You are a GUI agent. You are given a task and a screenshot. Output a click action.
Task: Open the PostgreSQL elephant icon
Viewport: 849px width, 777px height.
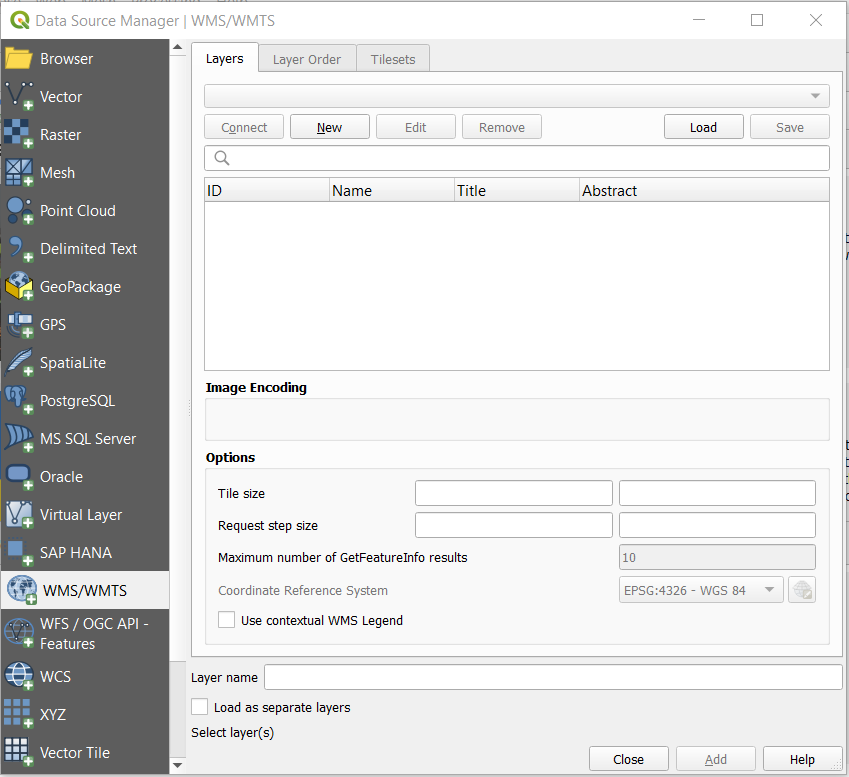click(19, 401)
